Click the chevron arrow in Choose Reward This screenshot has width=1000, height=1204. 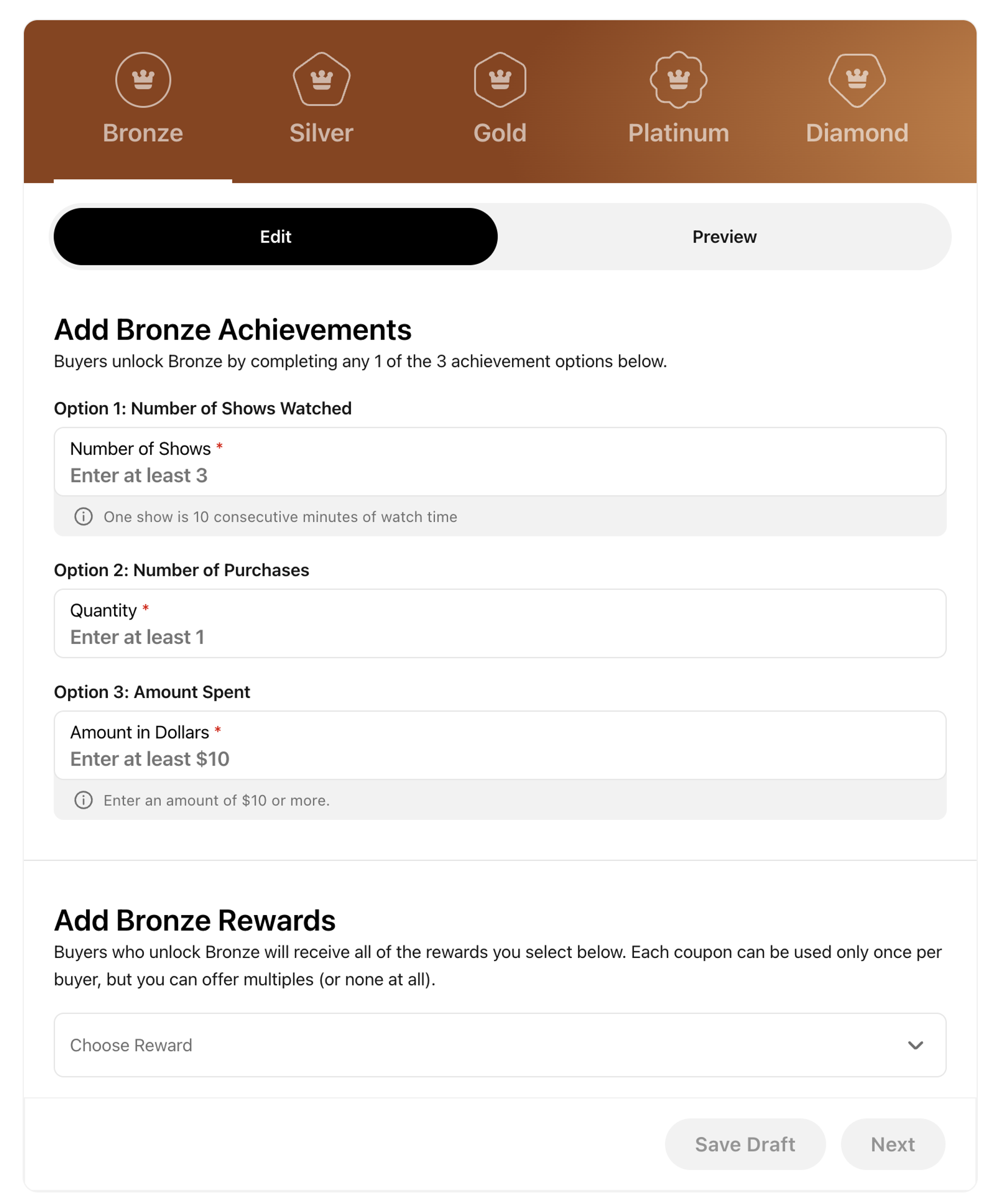click(915, 1045)
